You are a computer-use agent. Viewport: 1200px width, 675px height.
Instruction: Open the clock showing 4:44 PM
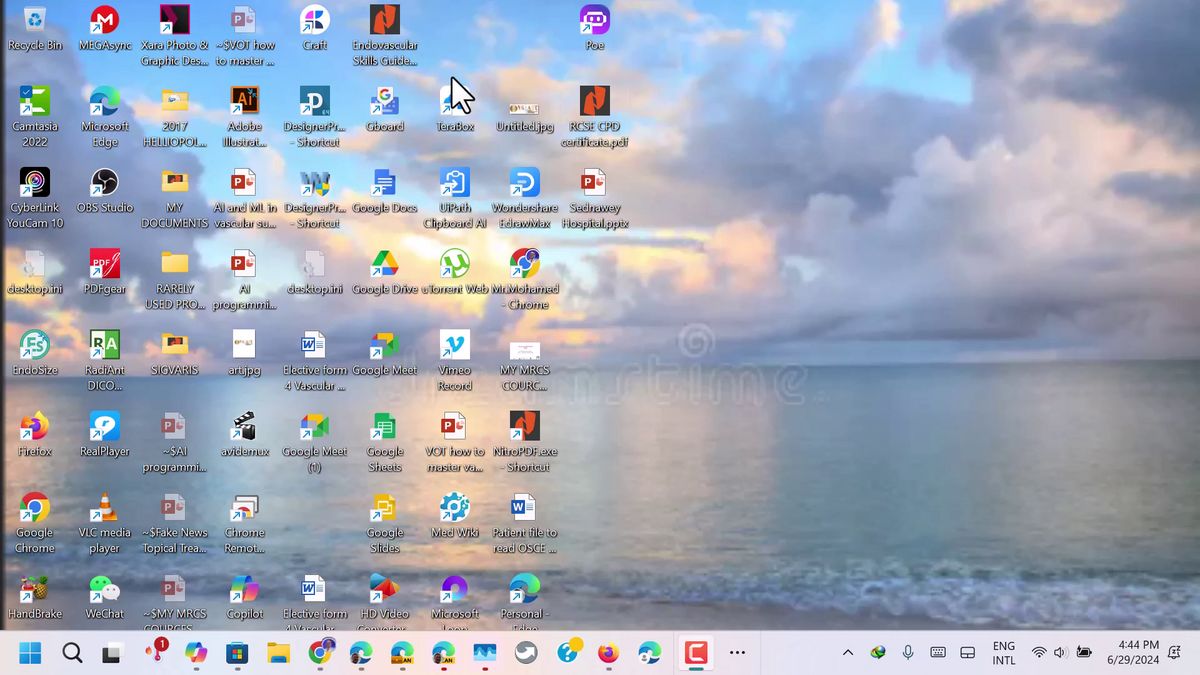tap(1133, 653)
